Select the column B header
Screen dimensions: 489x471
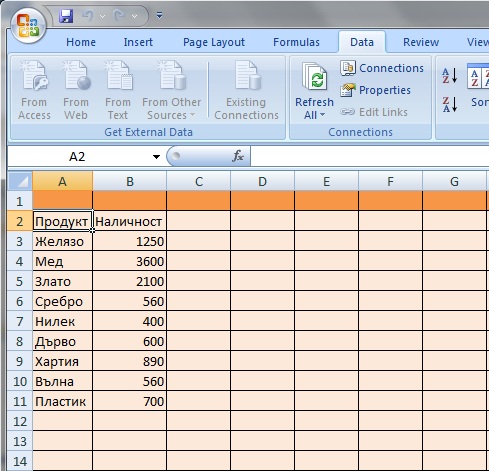(x=130, y=181)
